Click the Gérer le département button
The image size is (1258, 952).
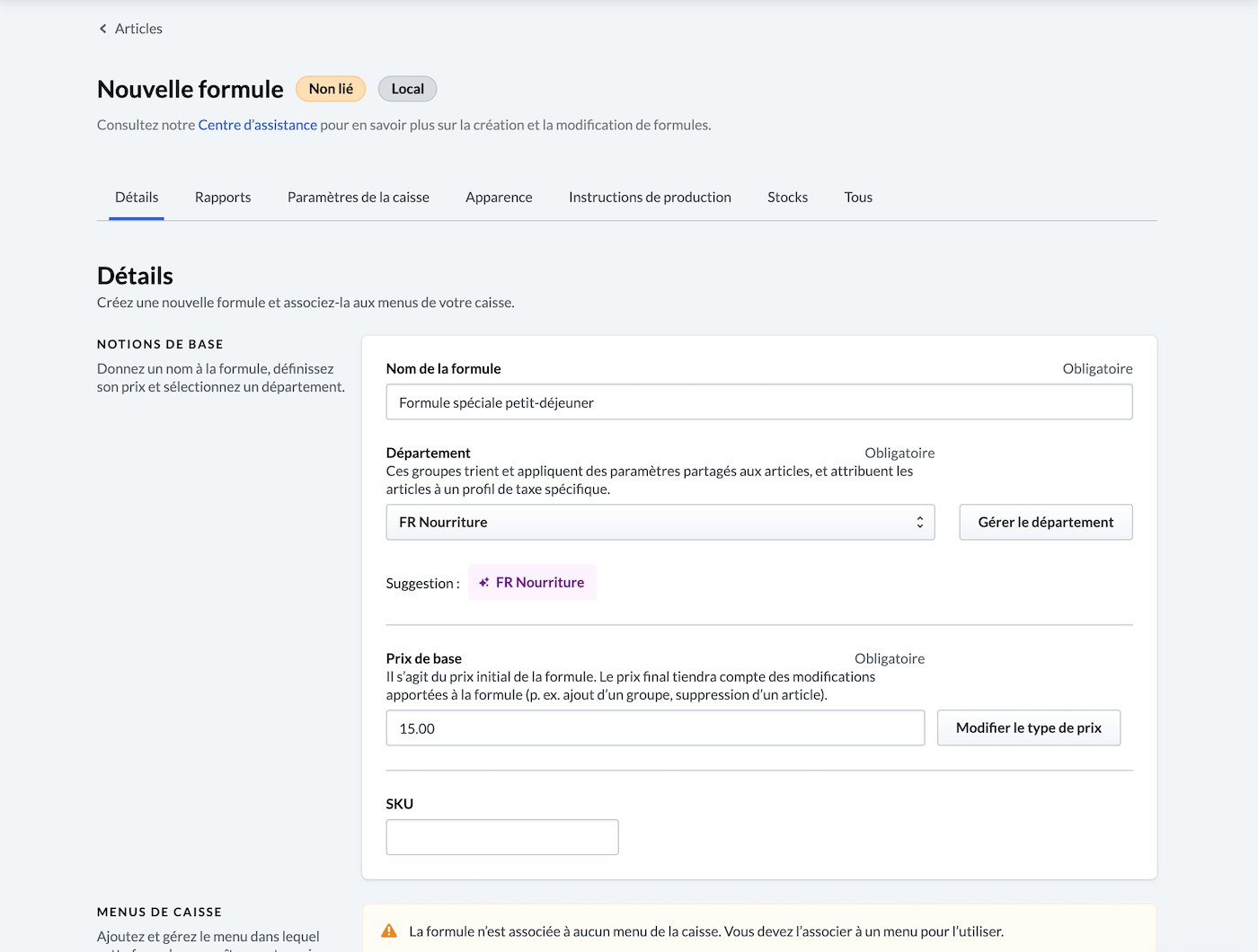click(1045, 523)
